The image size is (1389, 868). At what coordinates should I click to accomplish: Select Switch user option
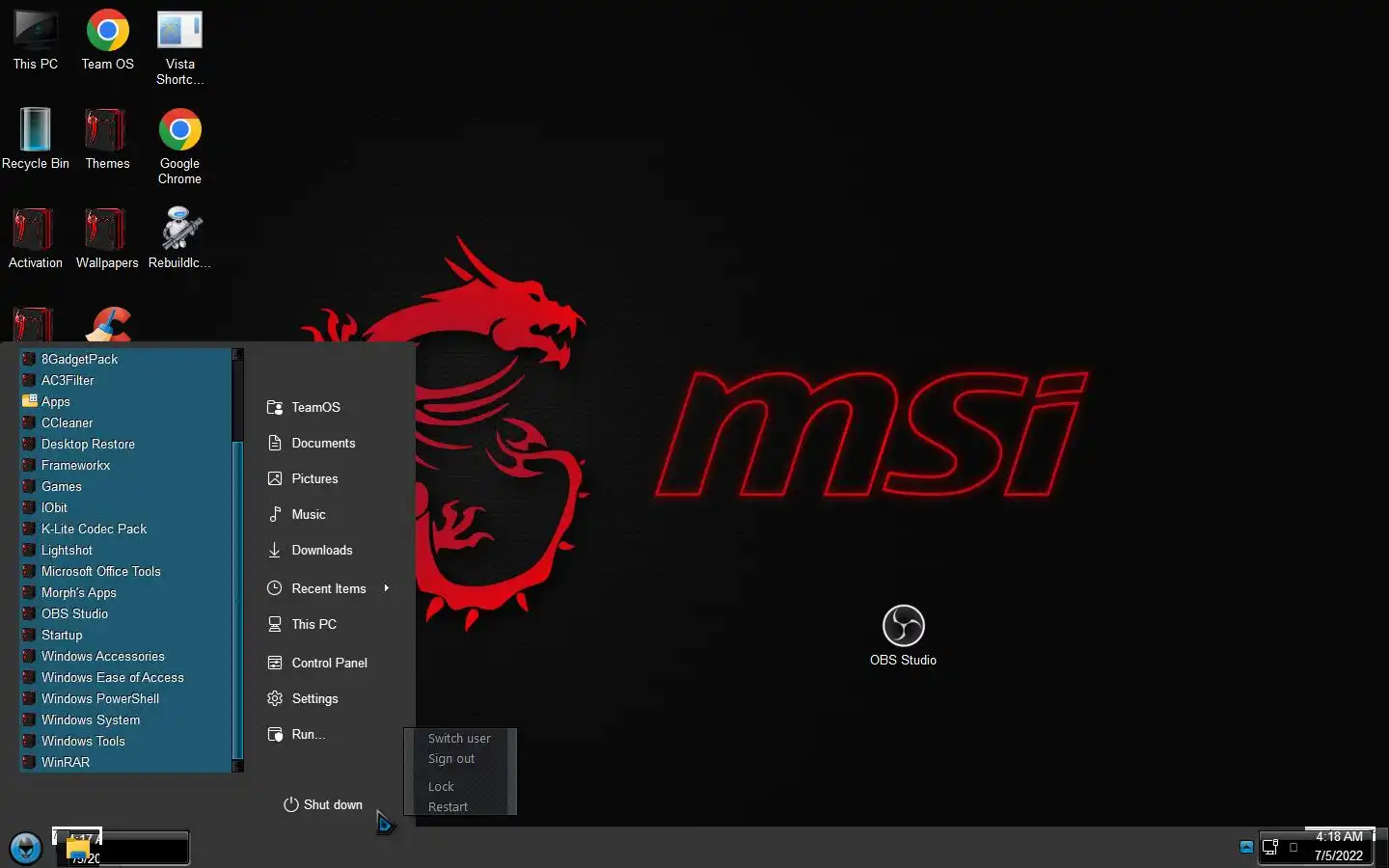(459, 739)
